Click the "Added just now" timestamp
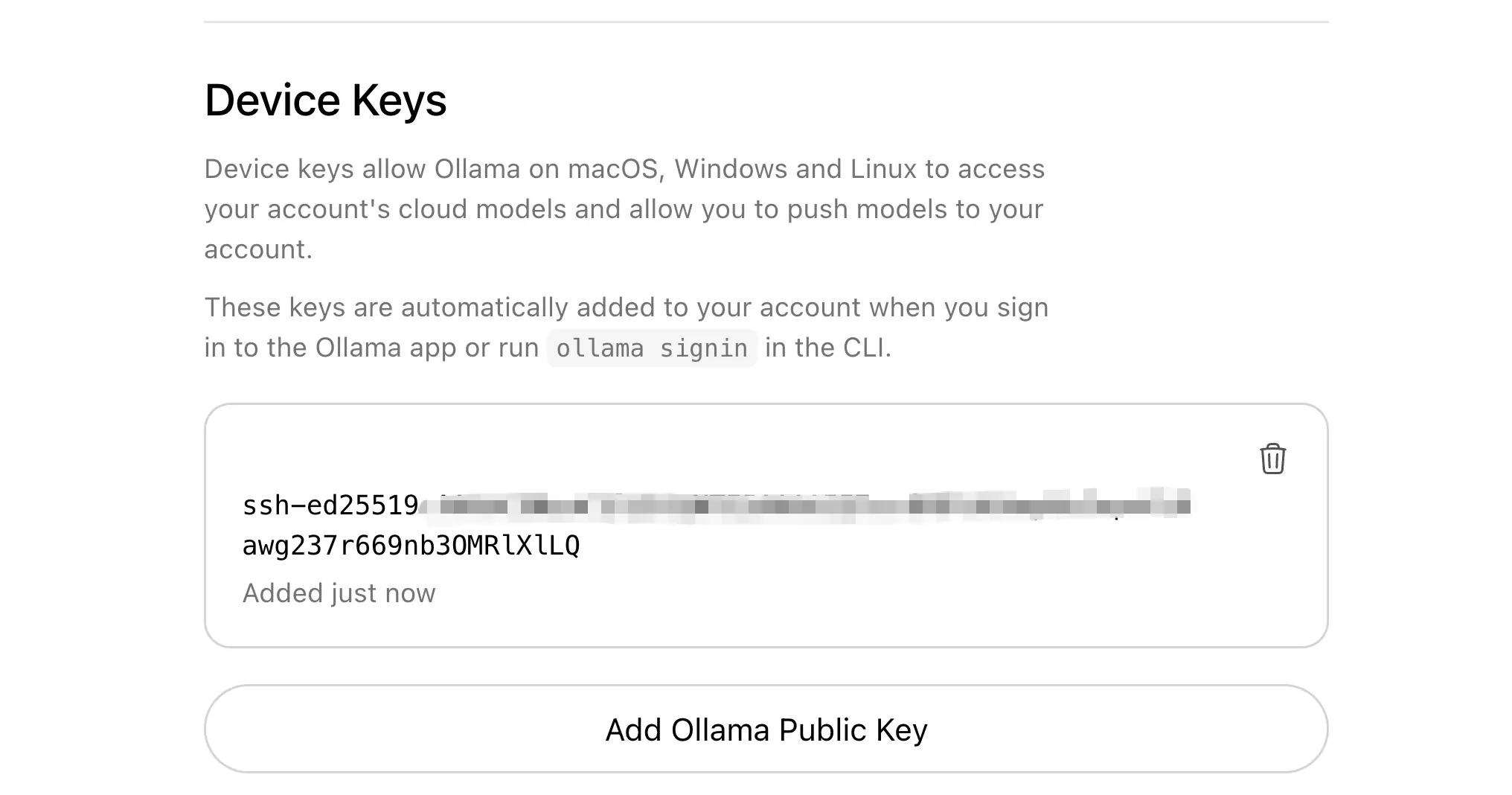The height and width of the screenshot is (795, 1512). (339, 593)
